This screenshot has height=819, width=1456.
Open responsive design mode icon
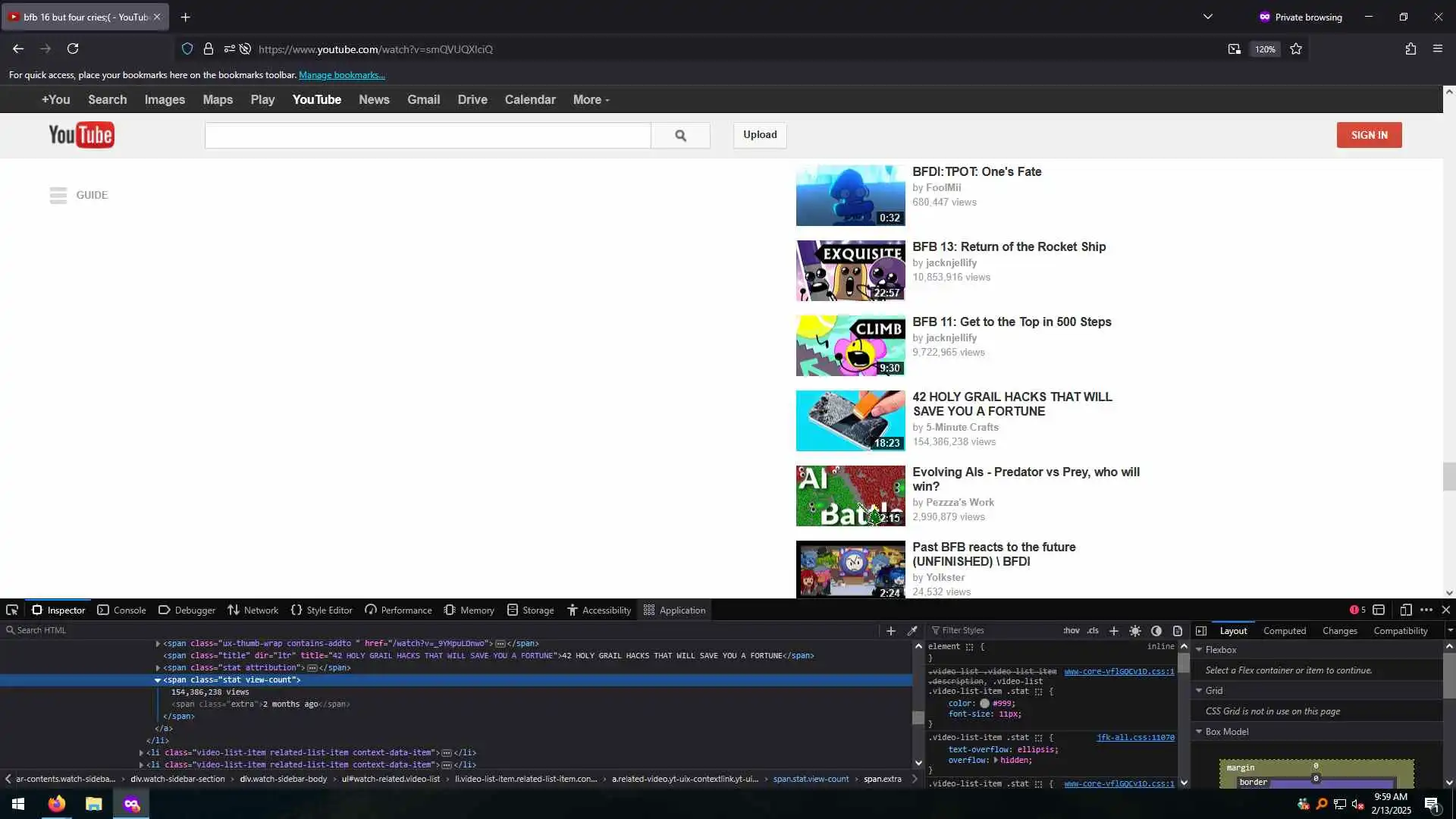click(x=1405, y=610)
